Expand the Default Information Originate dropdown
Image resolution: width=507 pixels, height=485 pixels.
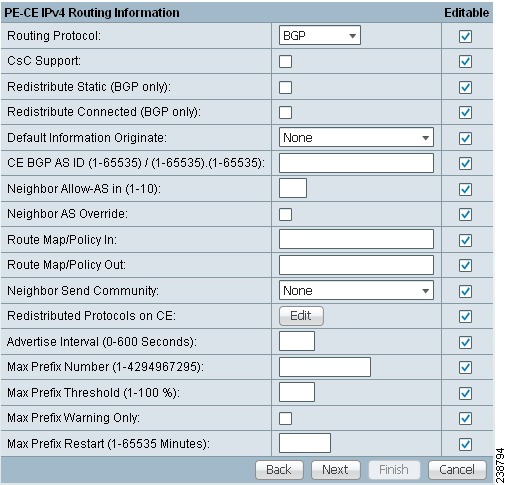356,137
